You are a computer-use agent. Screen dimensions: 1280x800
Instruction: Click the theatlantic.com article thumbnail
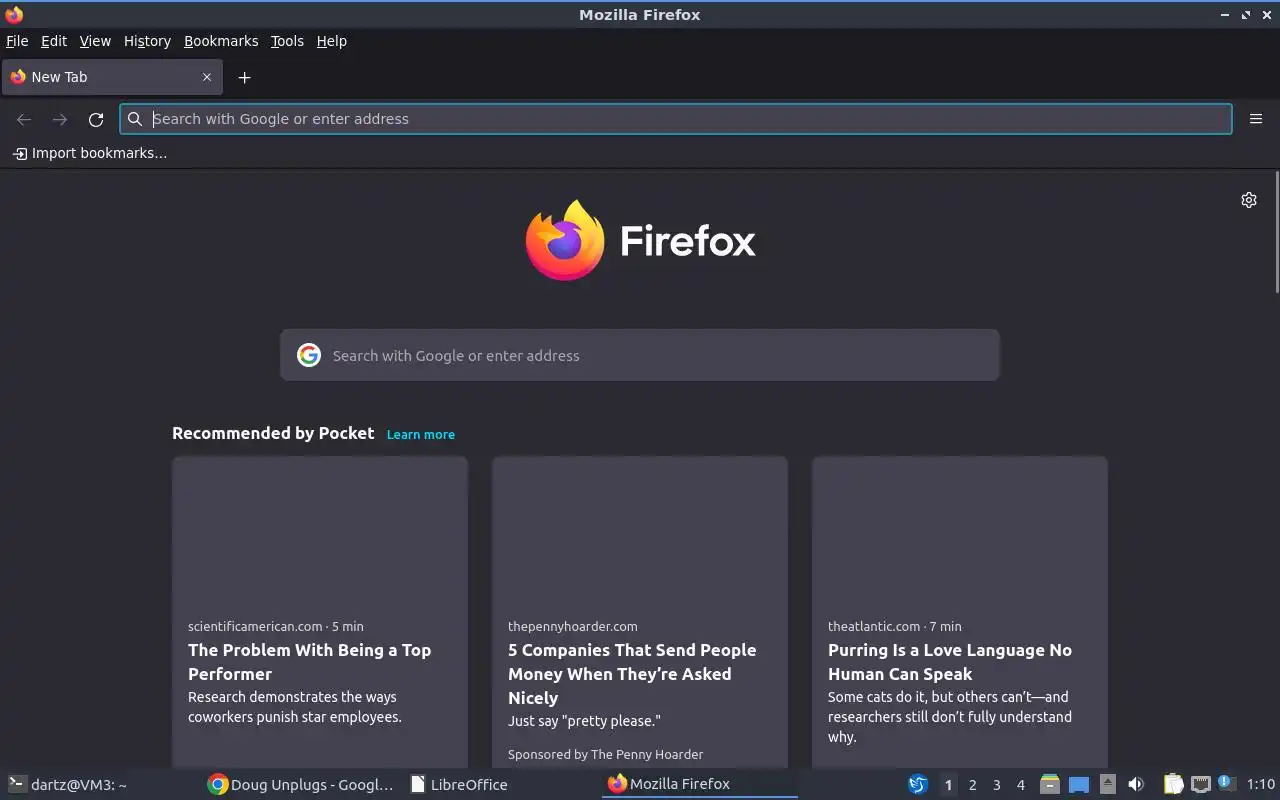pyautogui.click(x=960, y=530)
